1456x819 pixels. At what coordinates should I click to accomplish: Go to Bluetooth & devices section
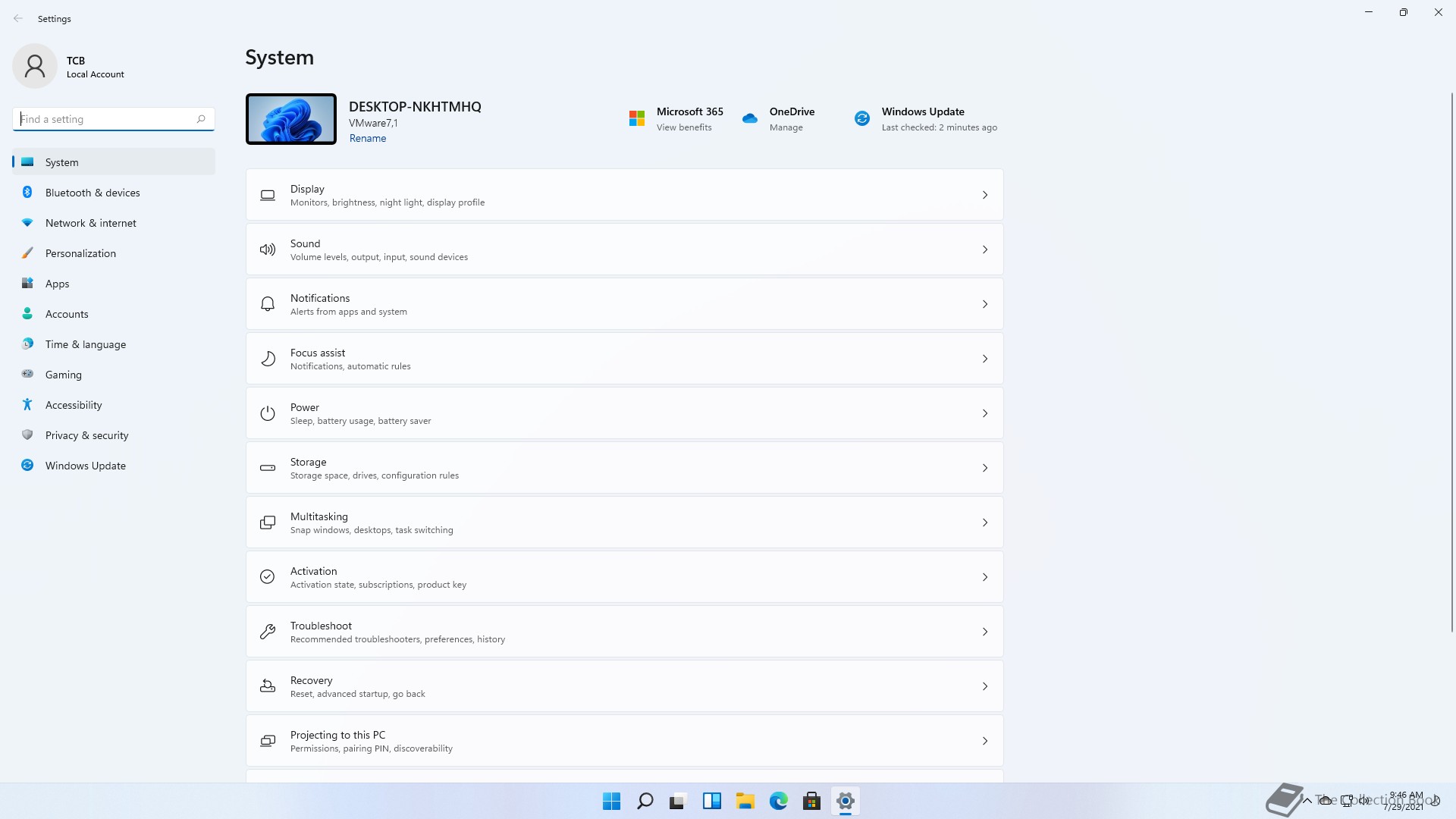(93, 193)
